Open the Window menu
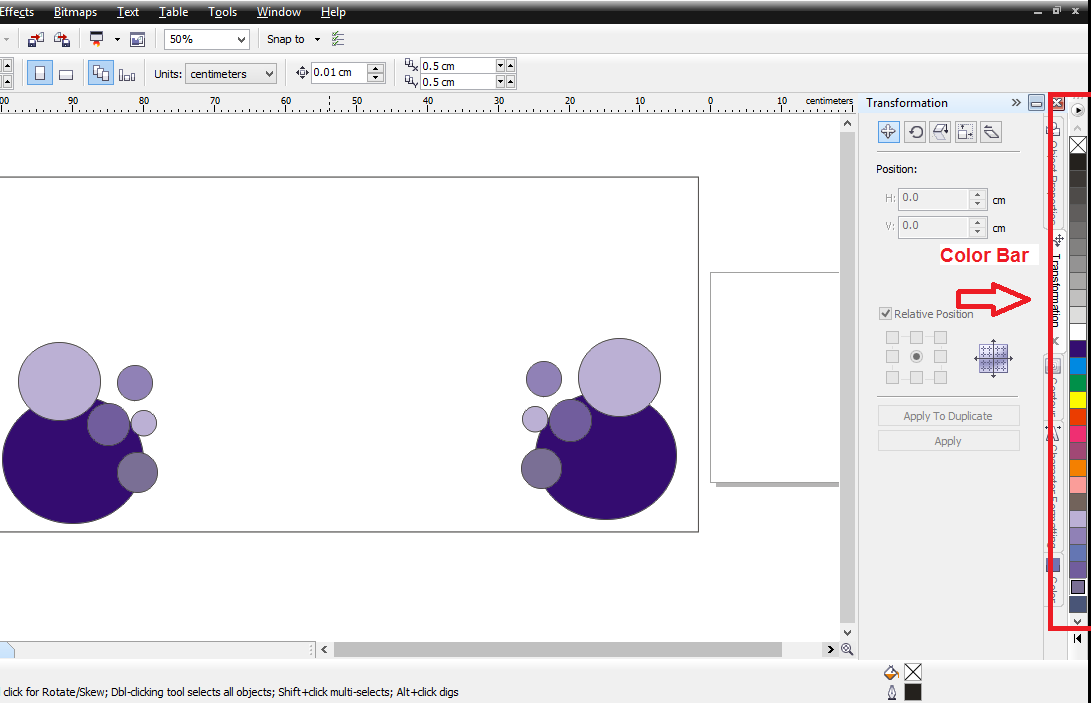The height and width of the screenshot is (703, 1091). (x=279, y=12)
